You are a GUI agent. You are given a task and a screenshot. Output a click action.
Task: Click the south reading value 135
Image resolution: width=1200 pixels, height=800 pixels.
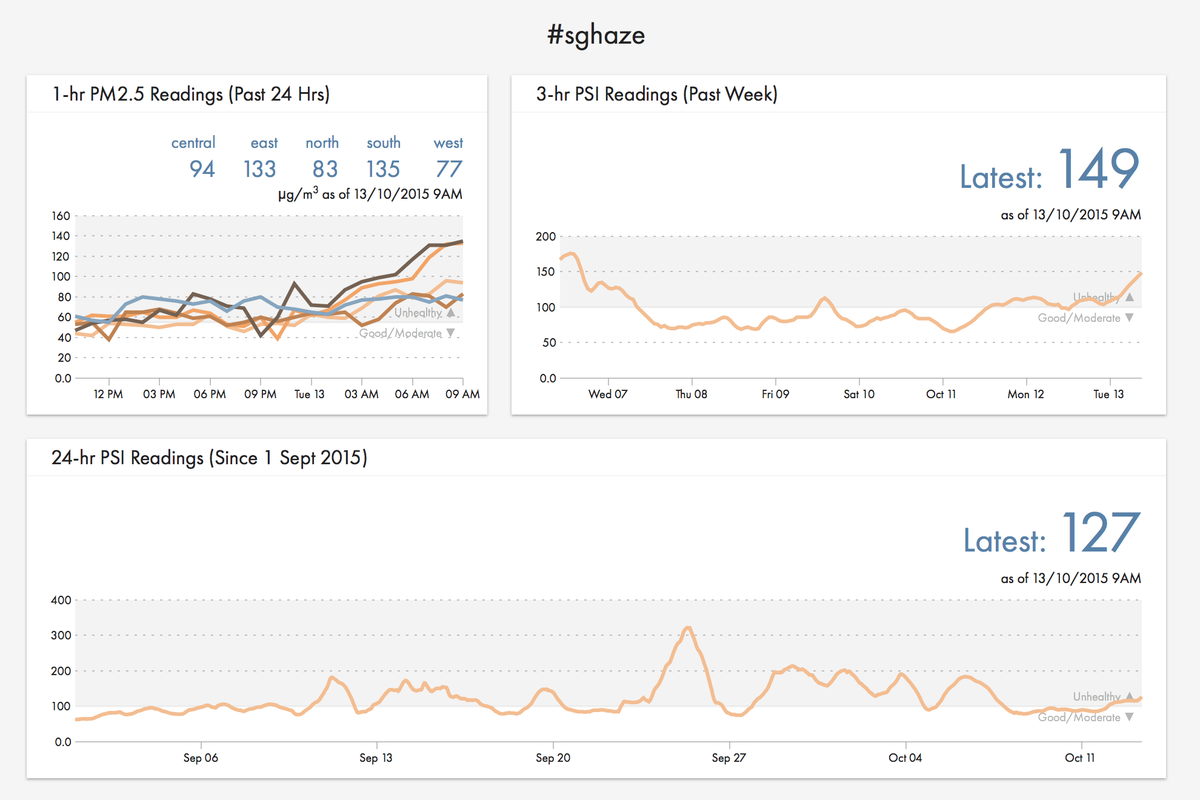[383, 169]
